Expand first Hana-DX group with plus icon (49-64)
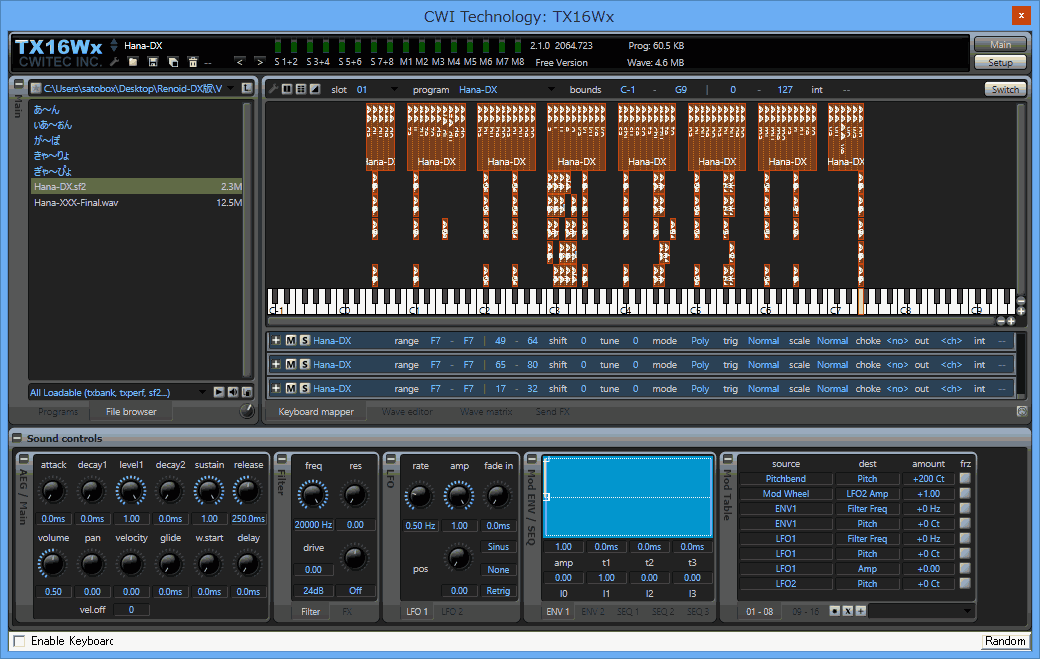This screenshot has height=659, width=1040. pos(276,340)
